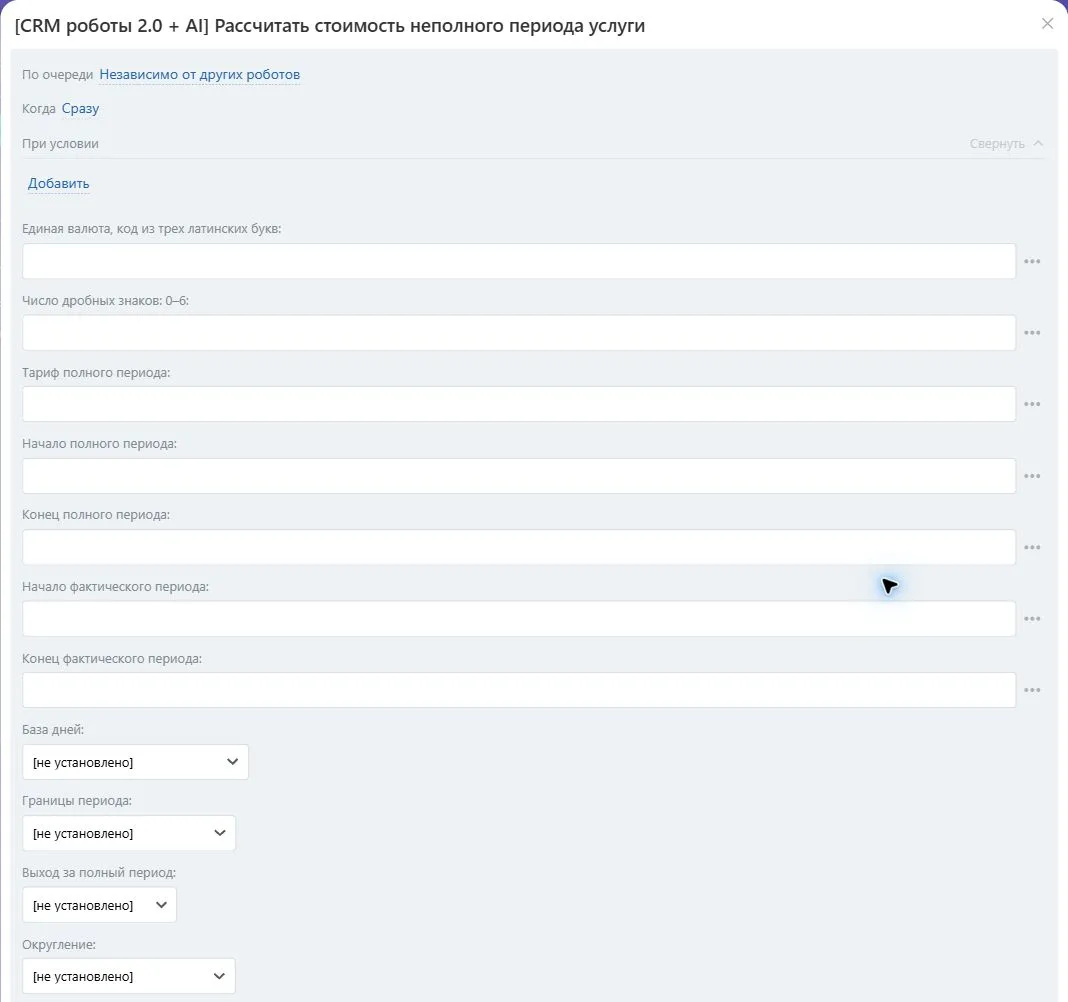Open the 'Выход за полный период' dropdown
The image size is (1068, 1002).
[x=99, y=905]
